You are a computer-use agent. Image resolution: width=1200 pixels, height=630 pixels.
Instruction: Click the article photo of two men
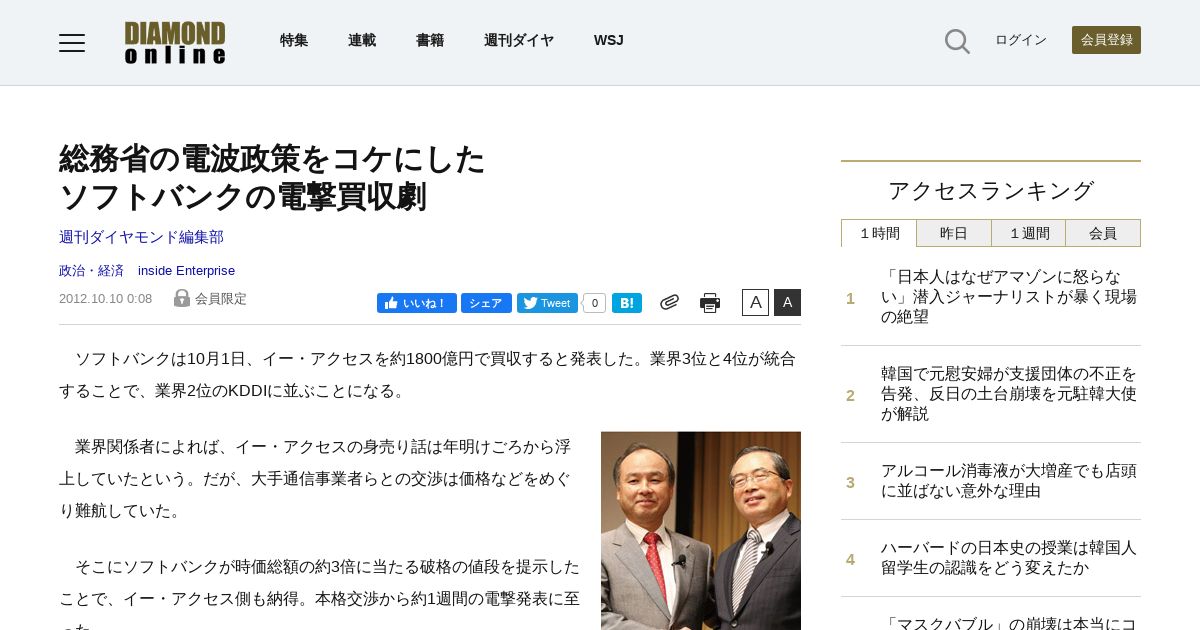(x=701, y=531)
